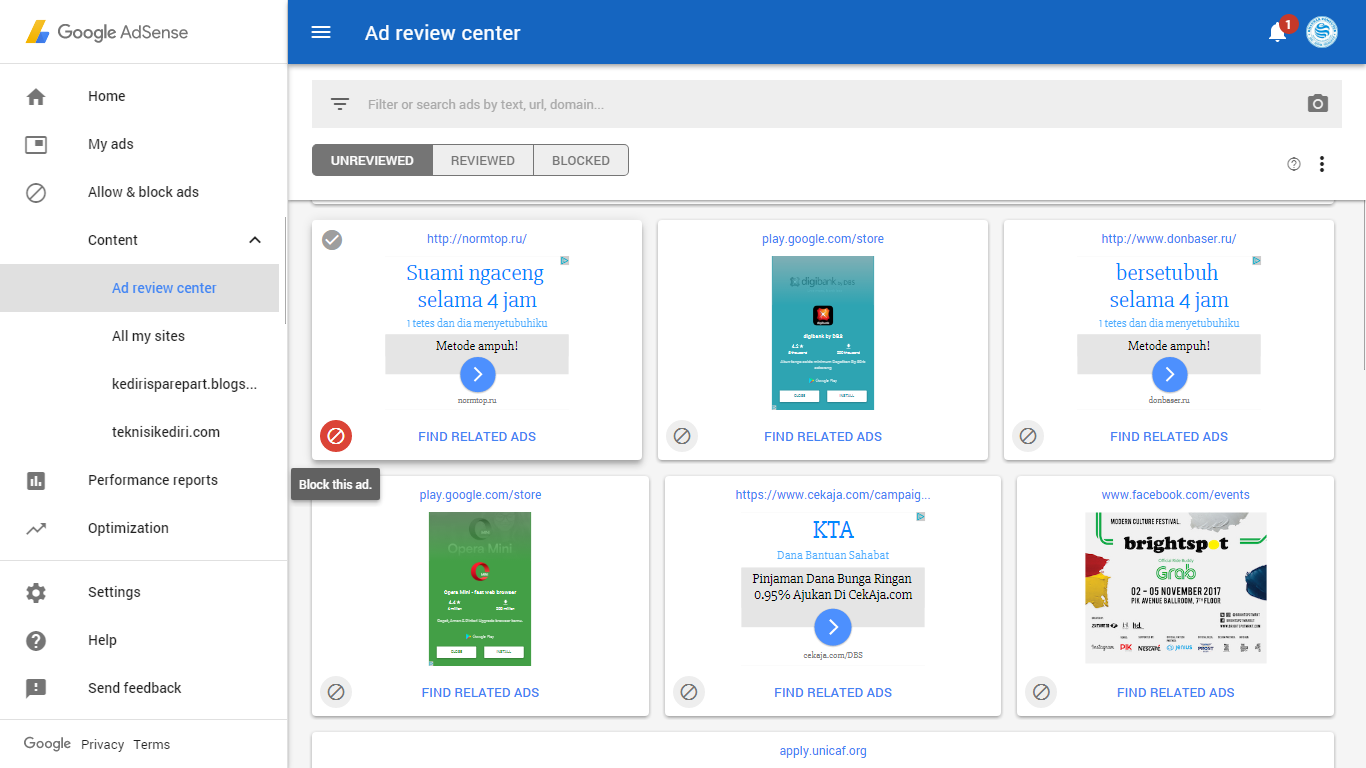The image size is (1366, 768).
Task: Click the Settings gear icon
Action: (36, 592)
